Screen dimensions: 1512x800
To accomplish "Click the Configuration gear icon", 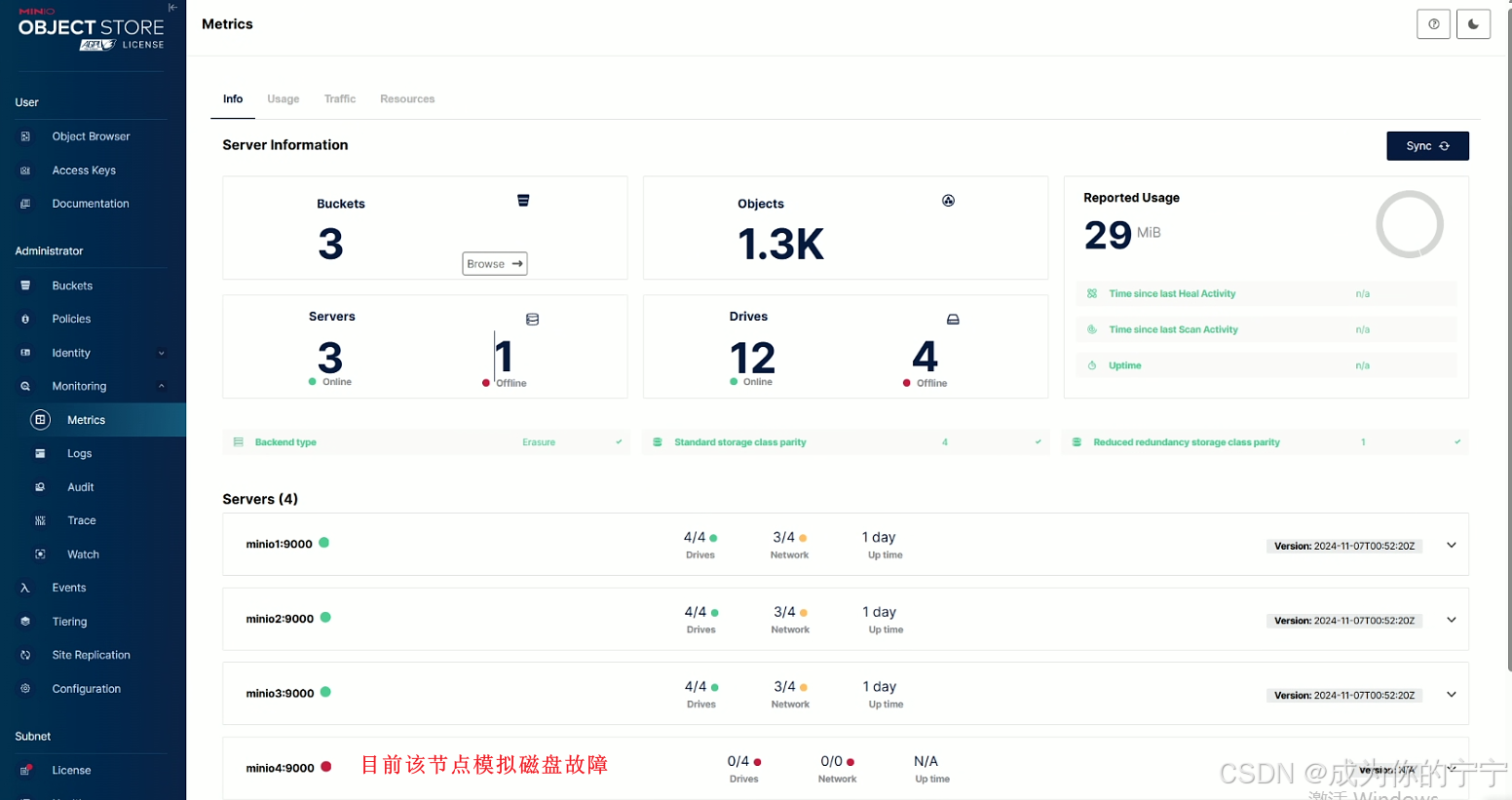I will tap(25, 689).
